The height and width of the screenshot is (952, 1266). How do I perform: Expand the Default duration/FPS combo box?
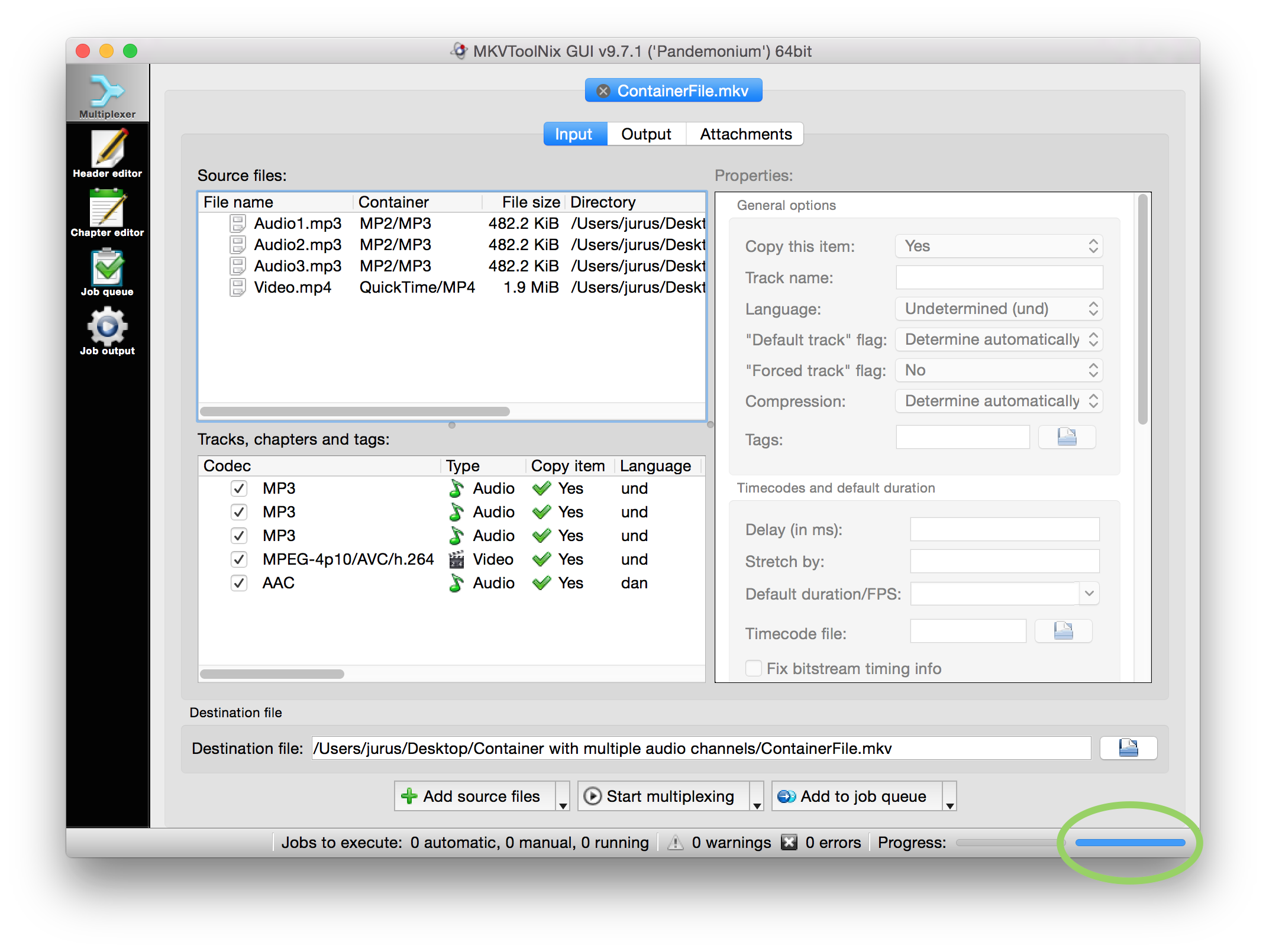click(1089, 593)
